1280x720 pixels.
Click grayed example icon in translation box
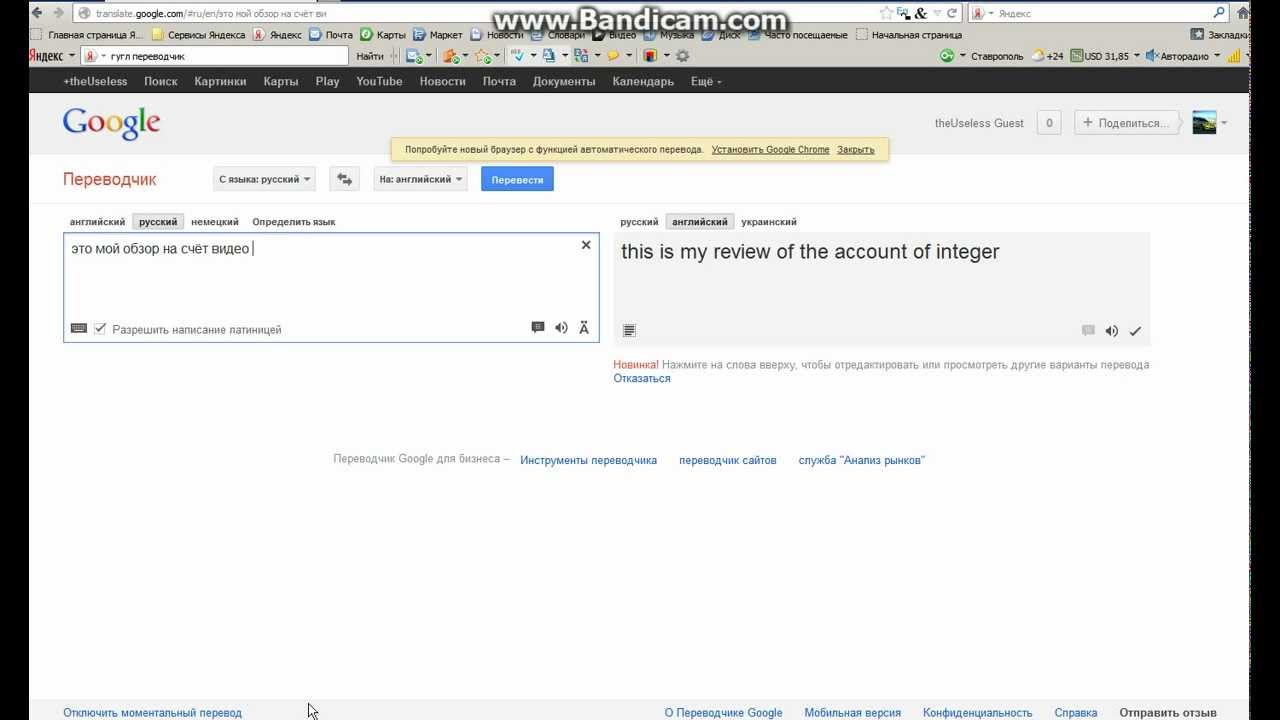1088,331
